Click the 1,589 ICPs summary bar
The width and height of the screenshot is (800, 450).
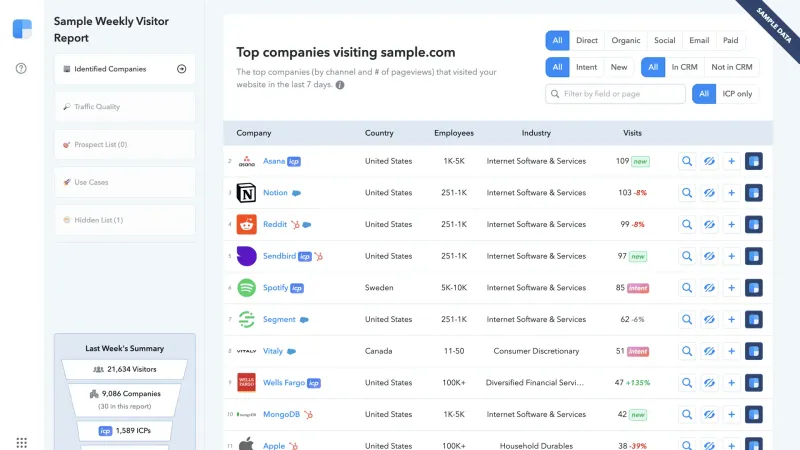(x=124, y=431)
